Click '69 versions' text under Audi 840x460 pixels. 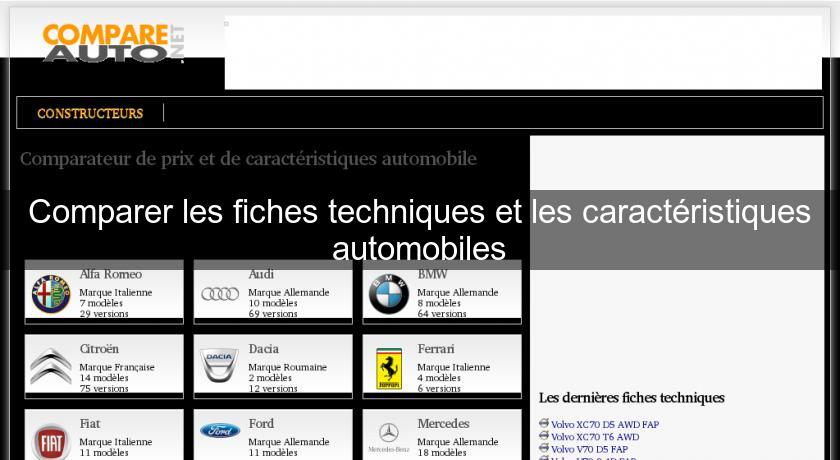pyautogui.click(x=273, y=314)
